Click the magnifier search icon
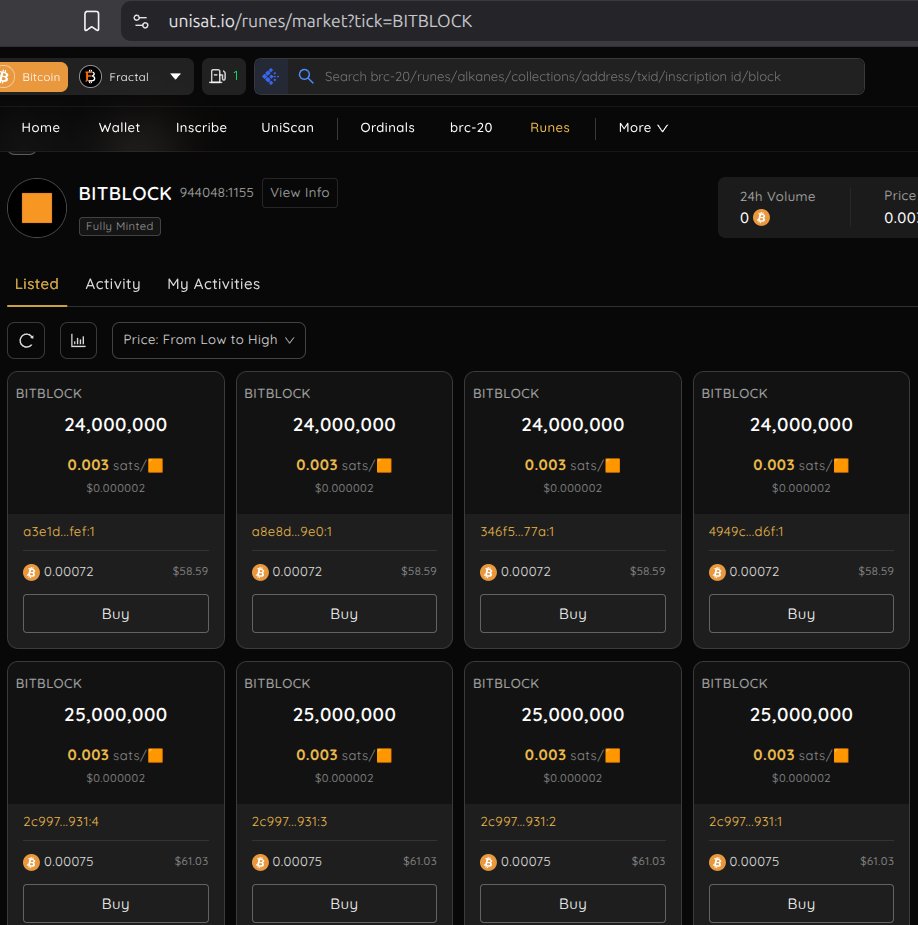The height and width of the screenshot is (925, 918). (x=306, y=76)
